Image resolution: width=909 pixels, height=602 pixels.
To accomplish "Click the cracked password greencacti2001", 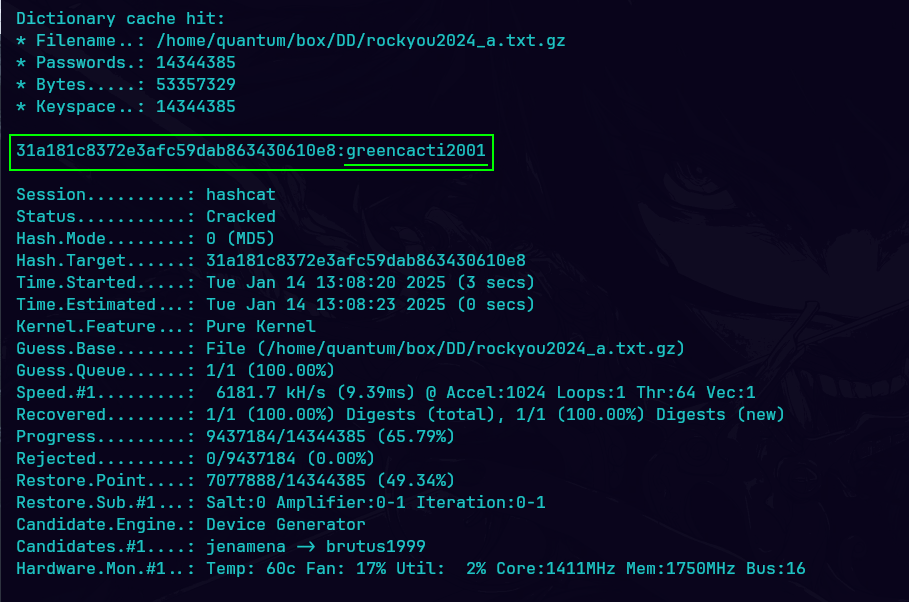I will (x=416, y=151).
